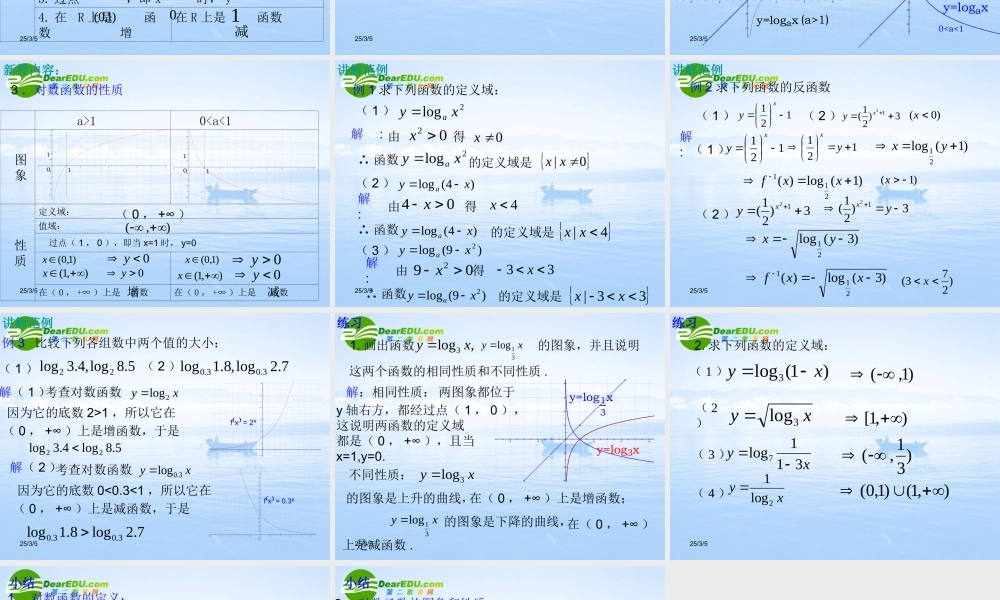1000x600 pixels.
Task: Click the conclusion log₂3.4 < log₂8.5
Action: coord(75,448)
